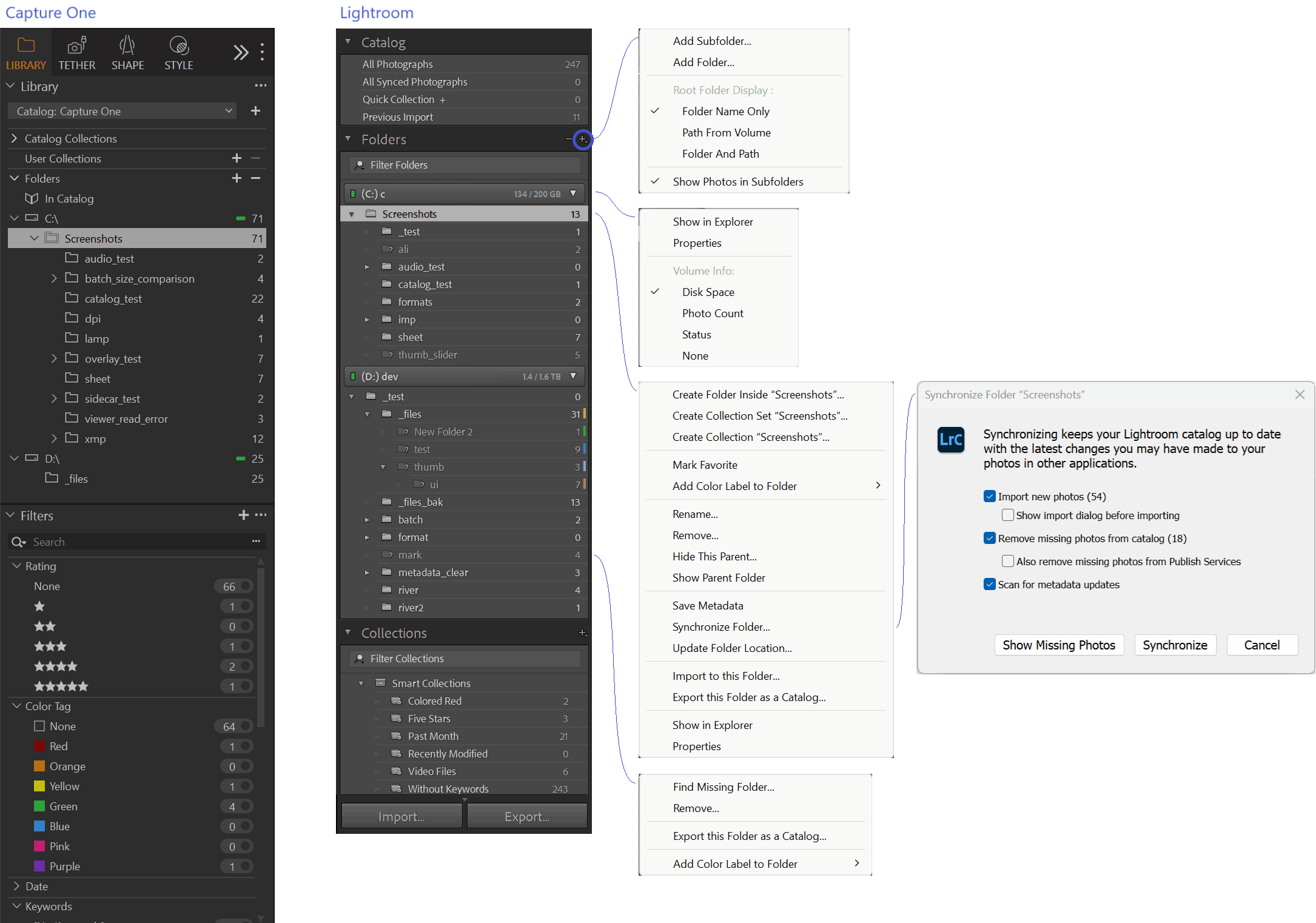
Task: Select Path From Volume menu option
Action: [726, 133]
